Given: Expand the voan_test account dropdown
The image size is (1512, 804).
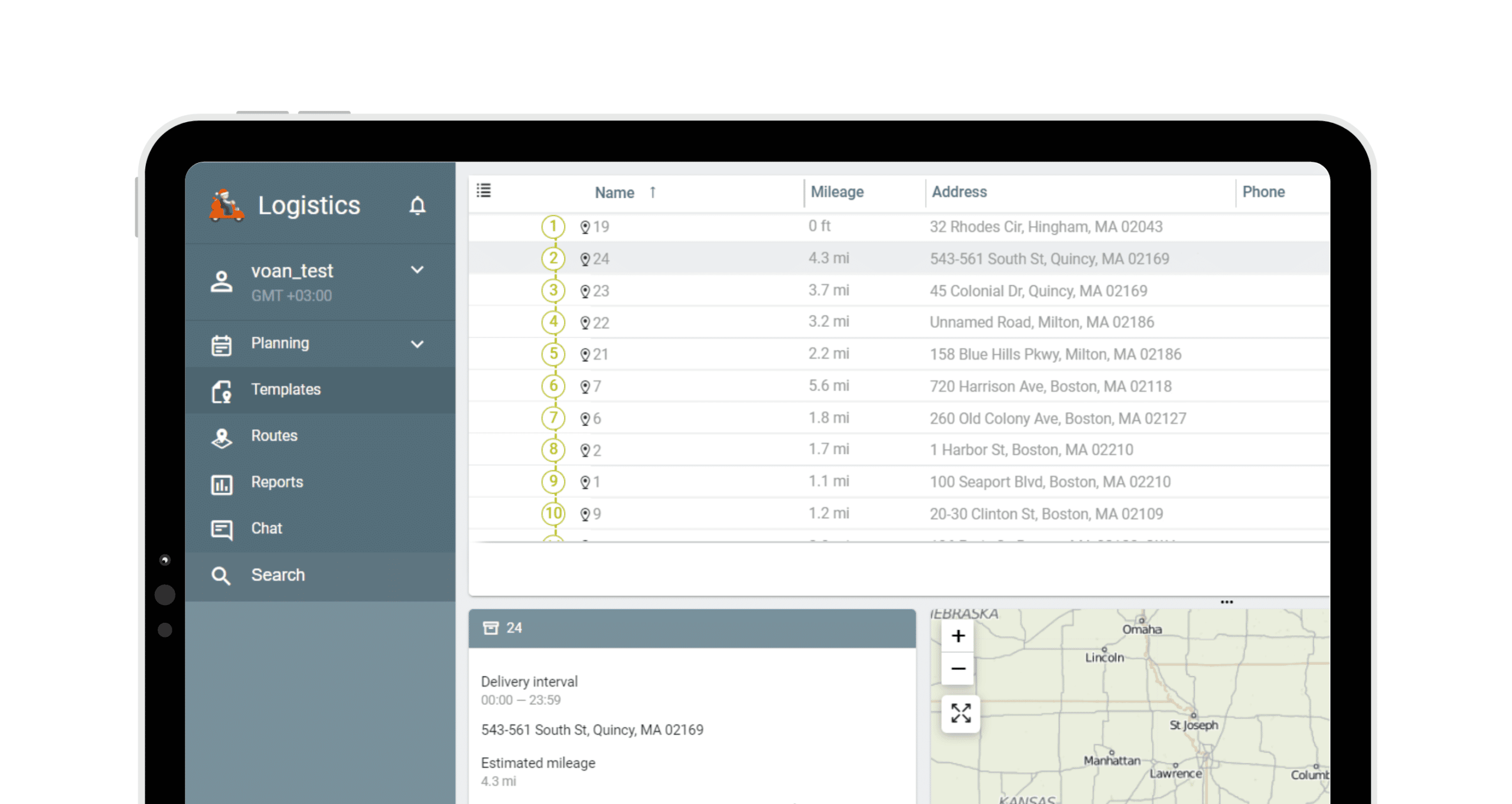Looking at the screenshot, I should pyautogui.click(x=417, y=270).
